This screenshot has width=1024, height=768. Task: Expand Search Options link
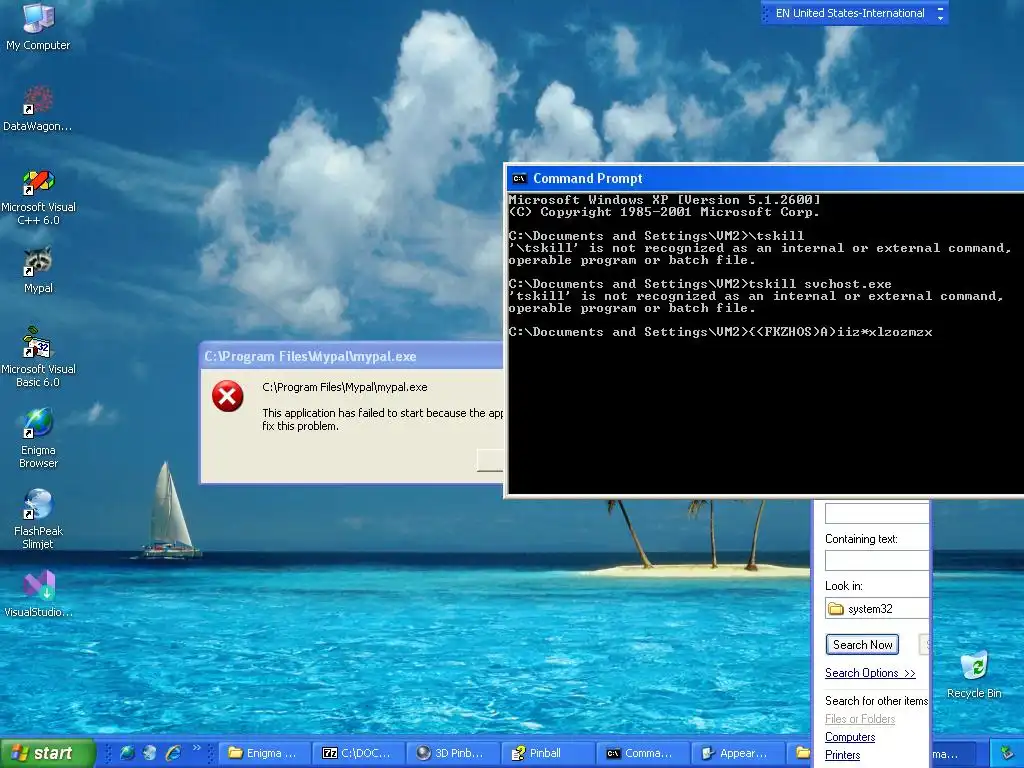pos(870,673)
